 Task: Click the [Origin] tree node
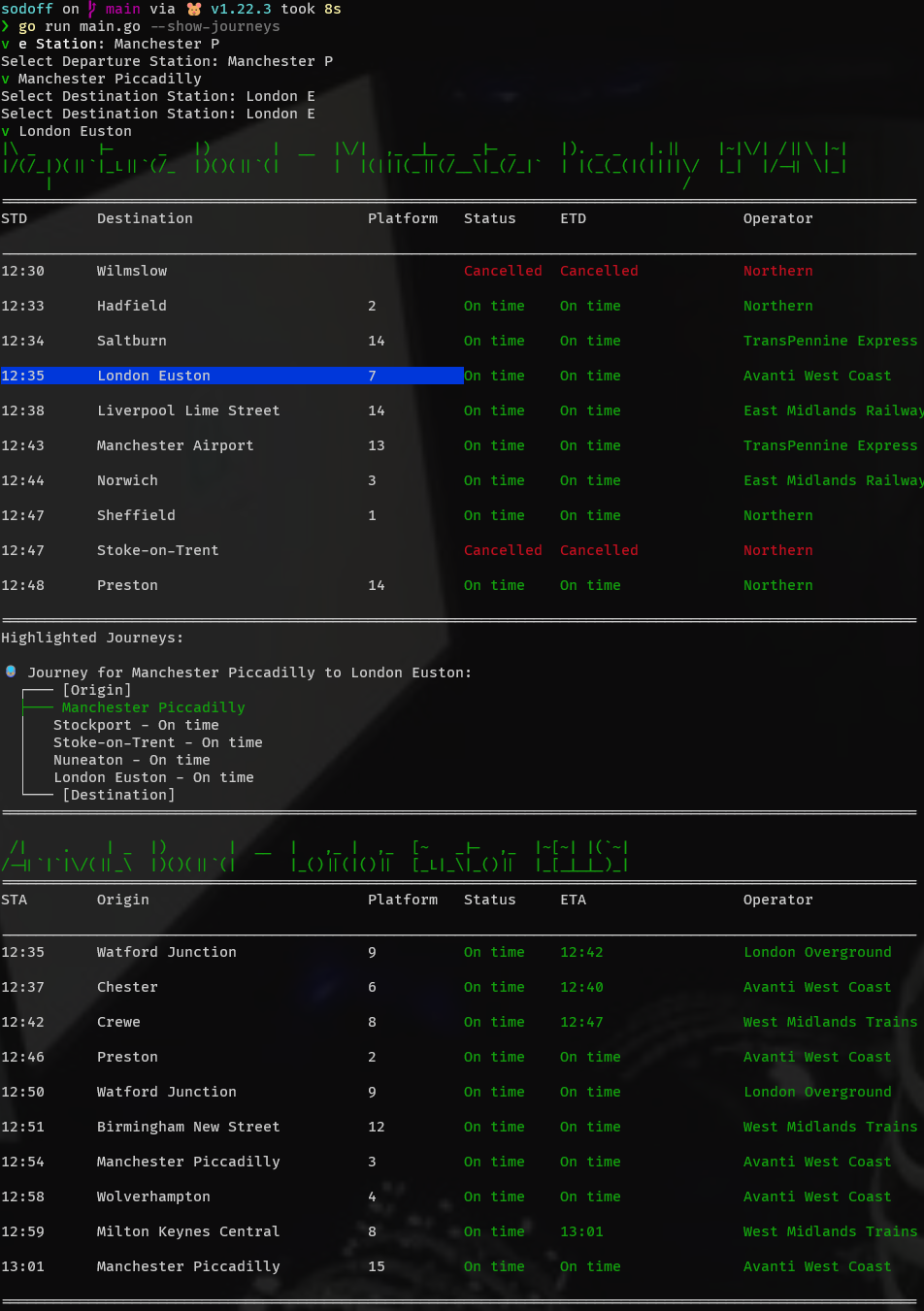pos(97,690)
